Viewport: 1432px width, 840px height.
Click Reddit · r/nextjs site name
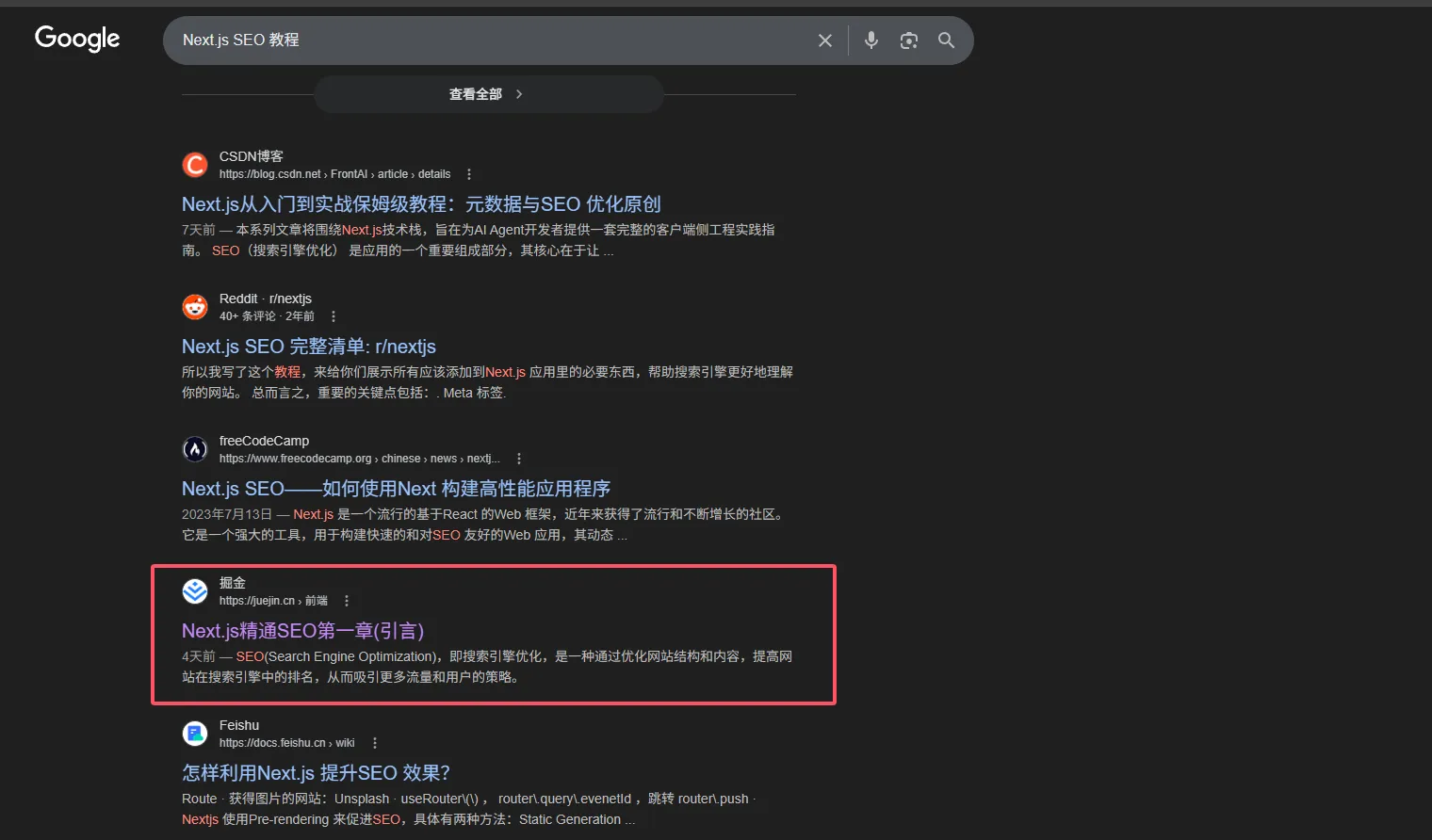pos(266,299)
